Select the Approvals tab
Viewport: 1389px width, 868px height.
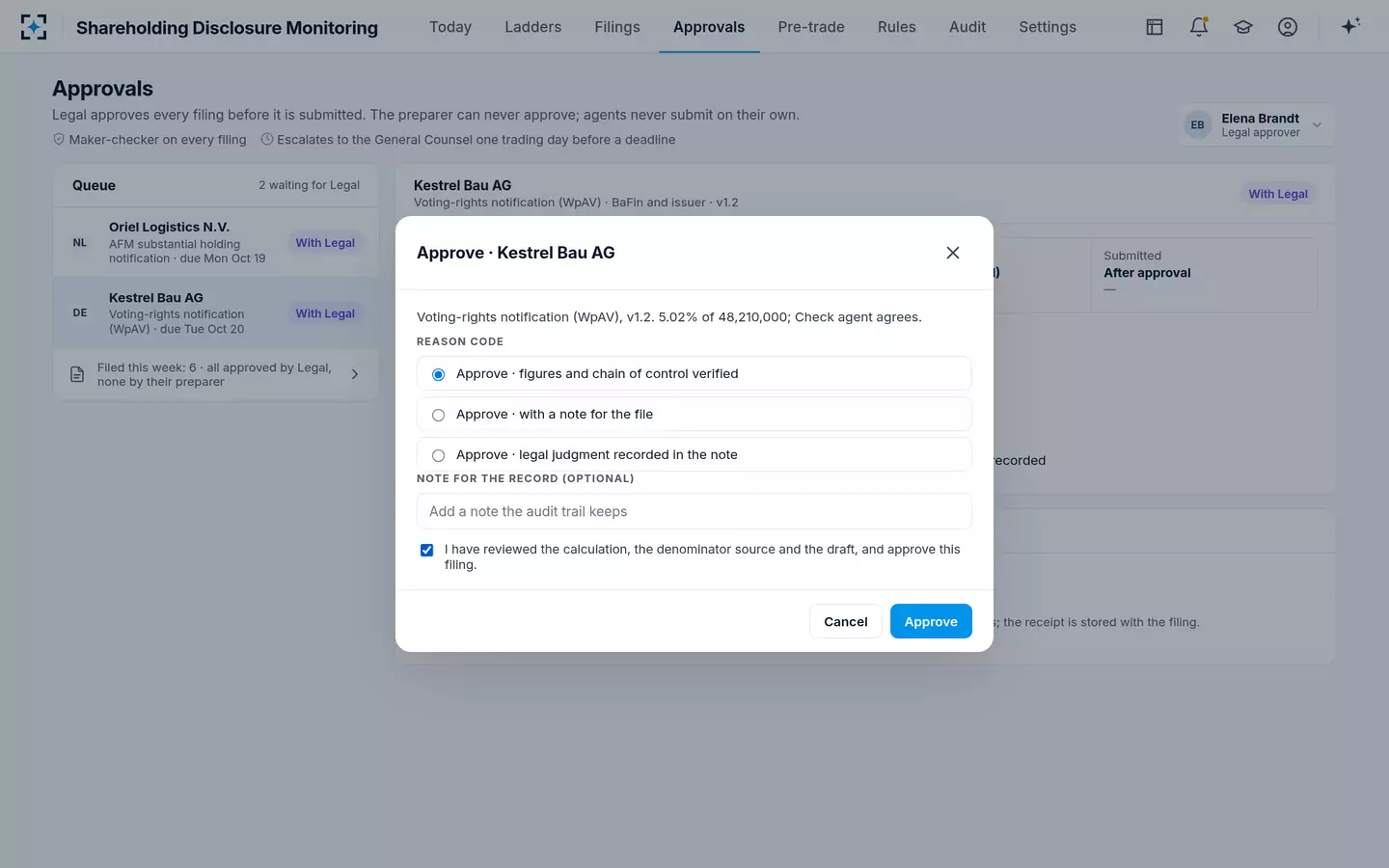[x=709, y=27]
